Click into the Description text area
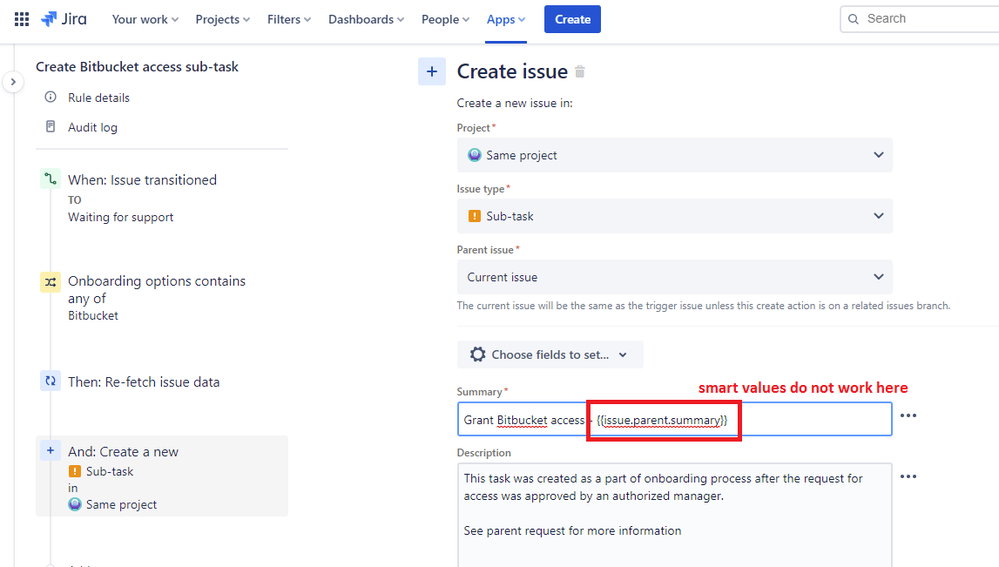 674,515
